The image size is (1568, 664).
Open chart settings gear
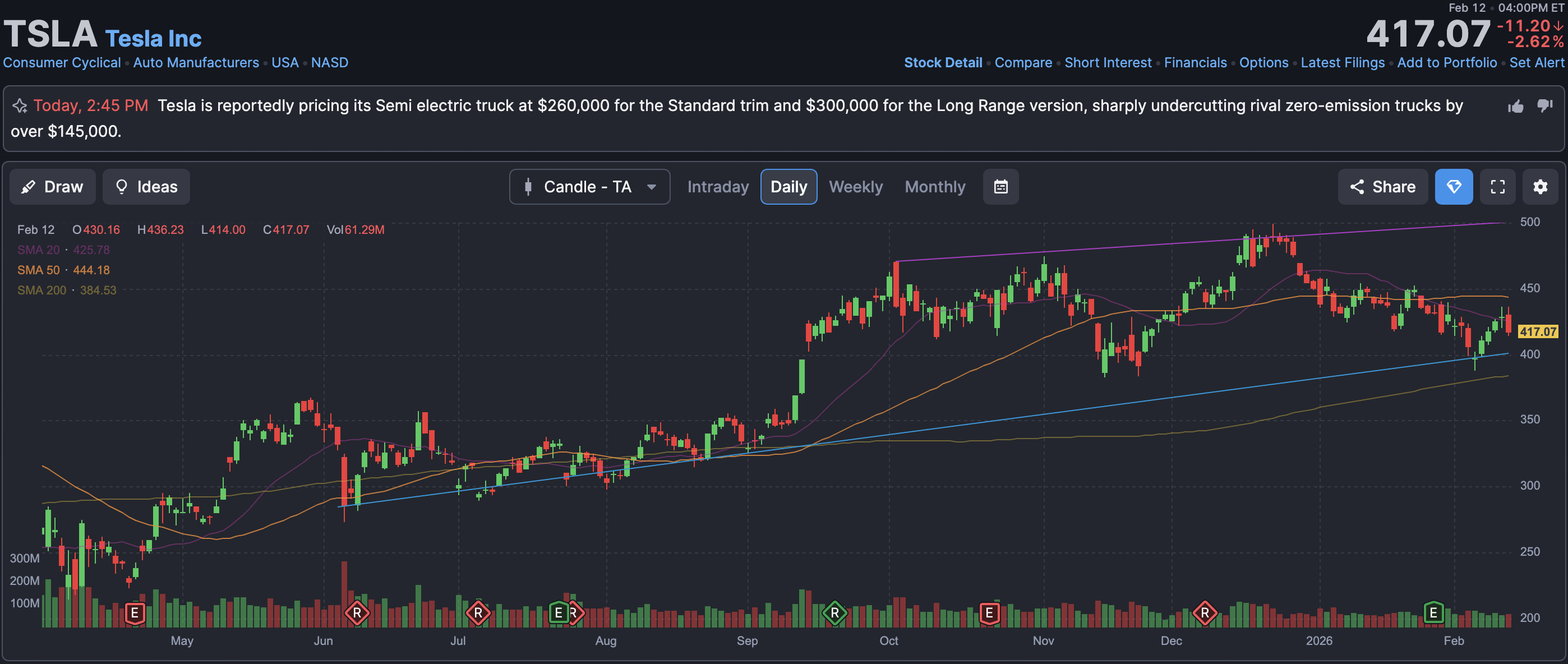[1539, 187]
